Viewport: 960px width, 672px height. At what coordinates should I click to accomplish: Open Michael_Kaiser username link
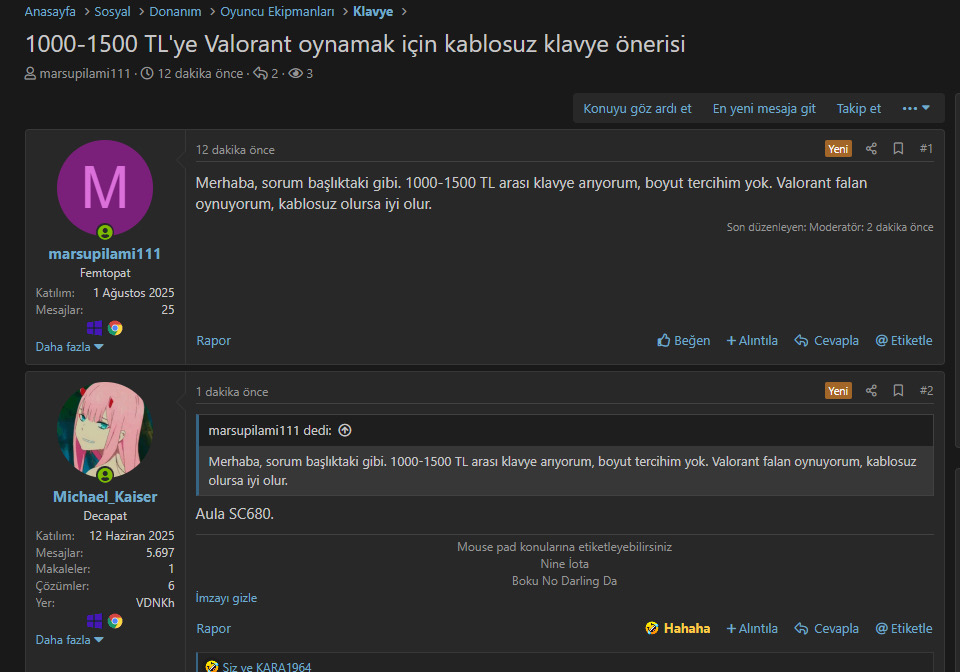105,496
